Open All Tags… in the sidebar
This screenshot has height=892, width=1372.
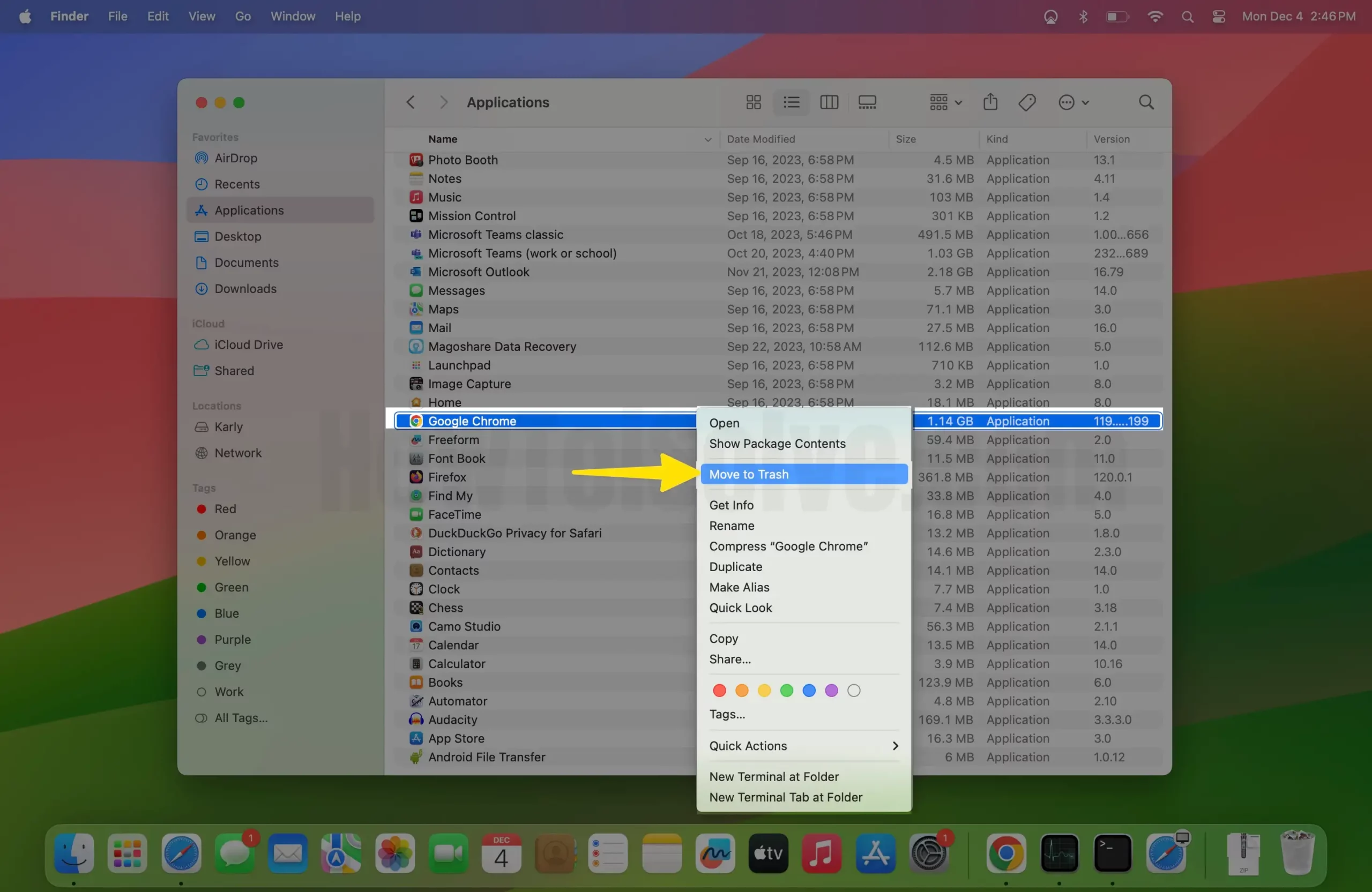tap(281, 718)
